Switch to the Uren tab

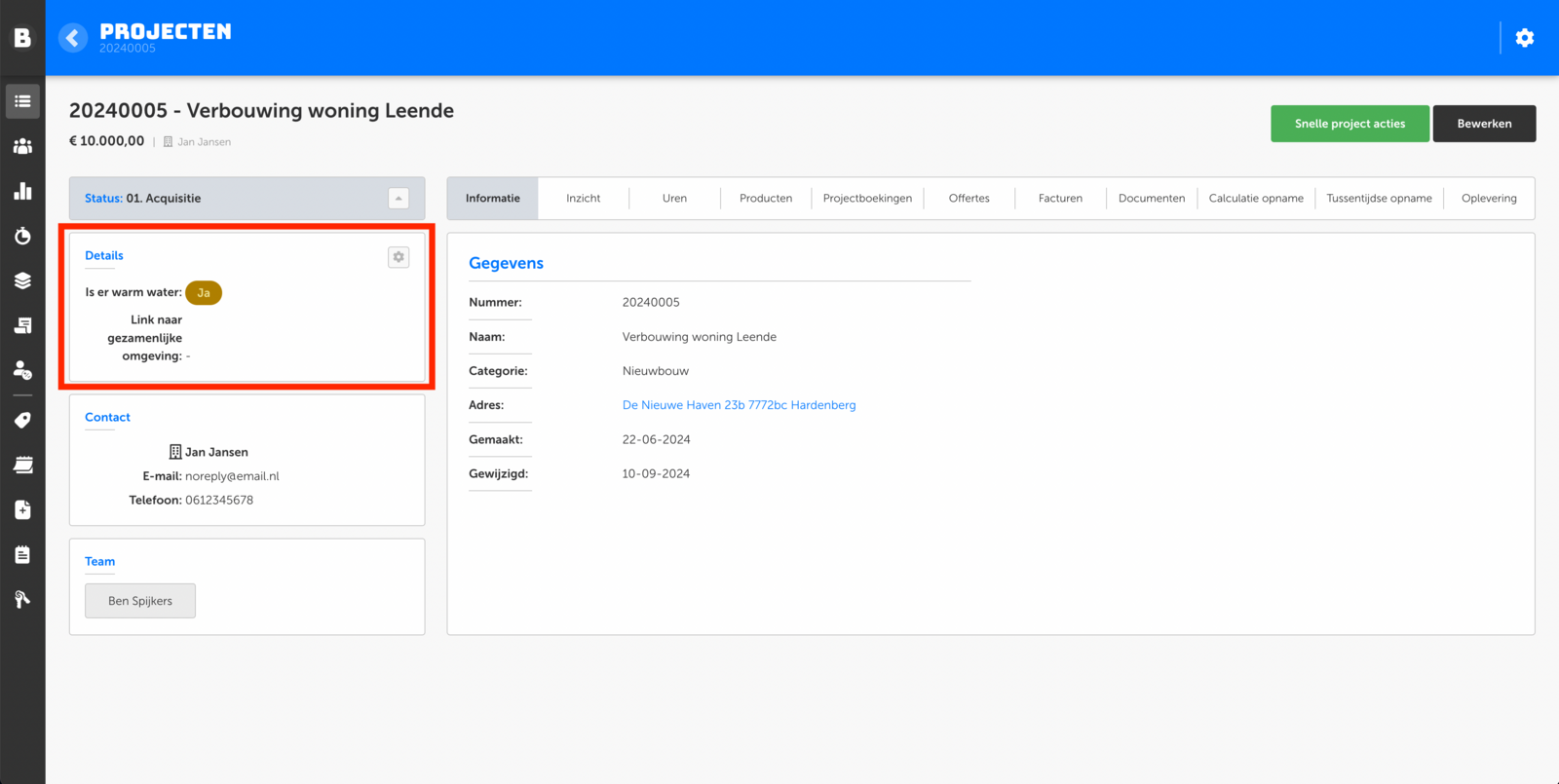[x=674, y=199]
